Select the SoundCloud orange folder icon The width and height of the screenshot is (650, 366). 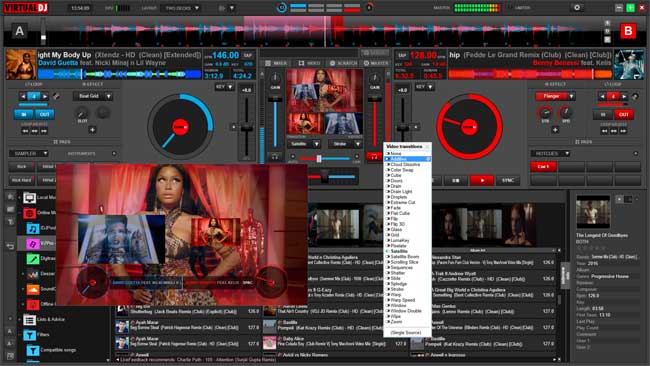(33, 289)
